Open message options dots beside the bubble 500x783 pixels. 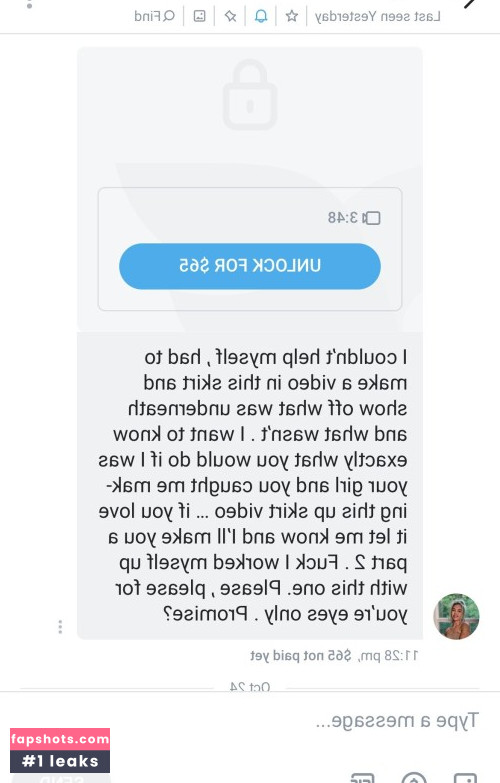pos(60,627)
